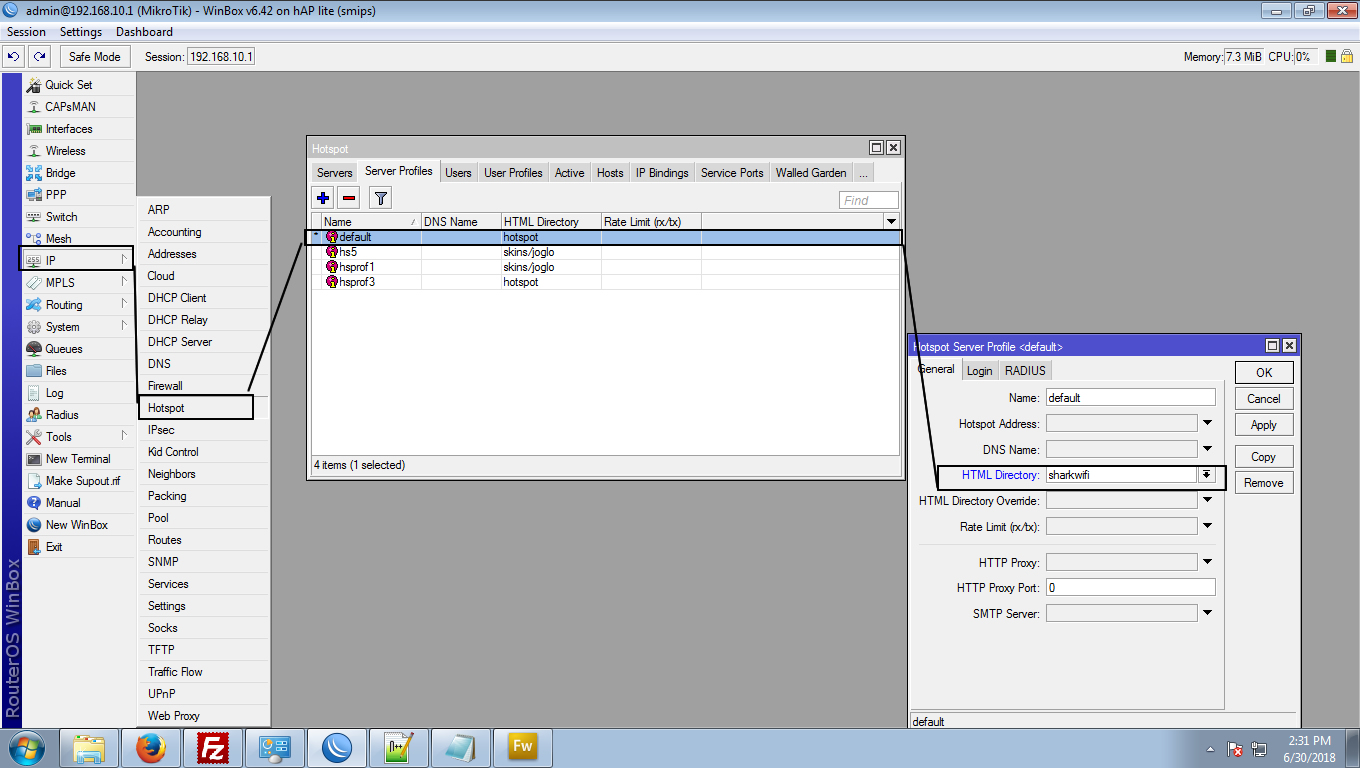This screenshot has width=1360, height=768.
Task: Open PPP in sidebar
Action: click(78, 195)
